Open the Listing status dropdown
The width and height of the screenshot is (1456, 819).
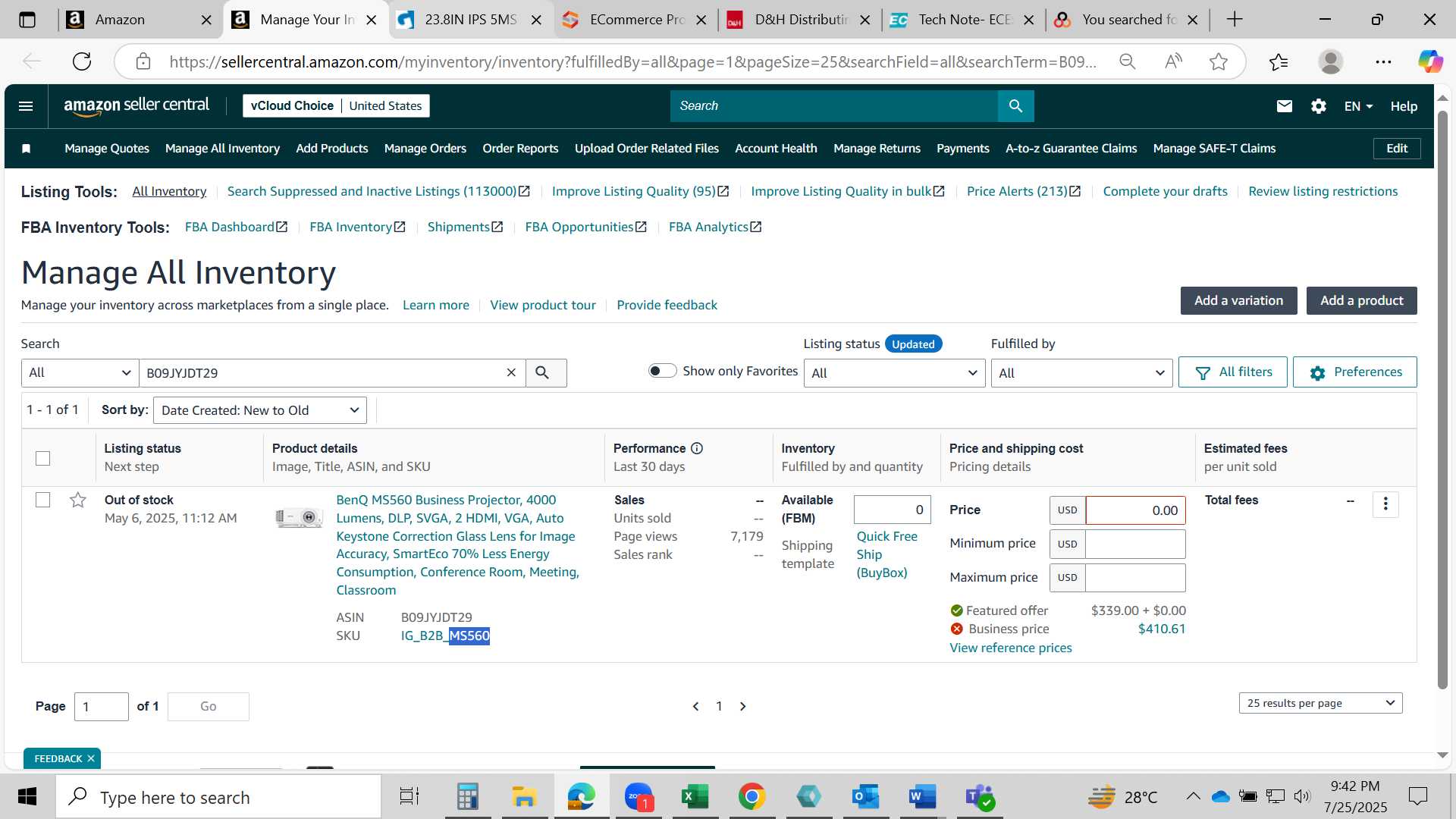(x=894, y=372)
